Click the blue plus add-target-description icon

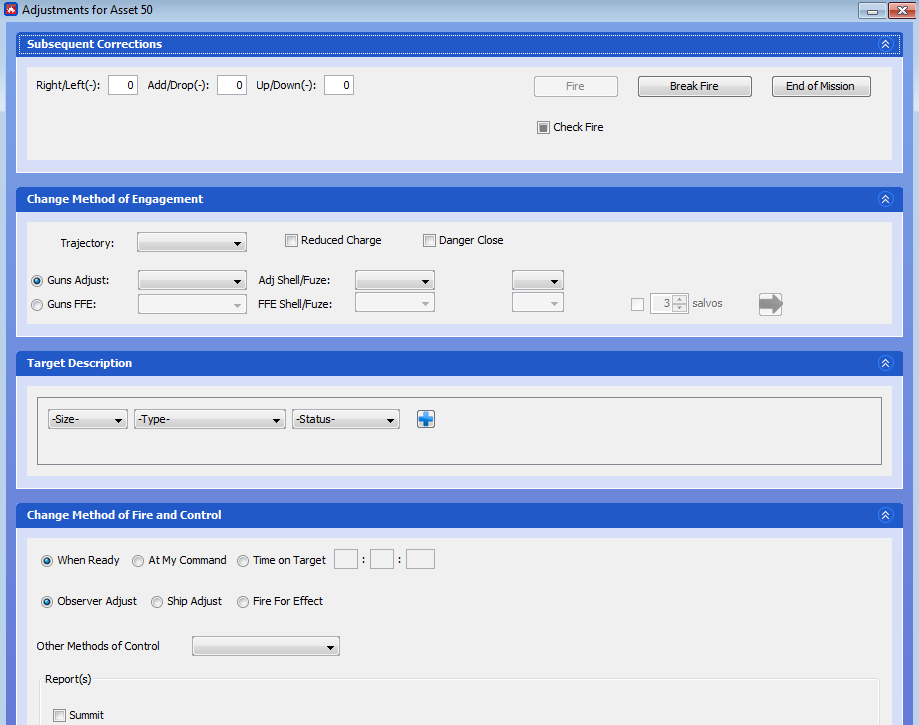click(426, 419)
